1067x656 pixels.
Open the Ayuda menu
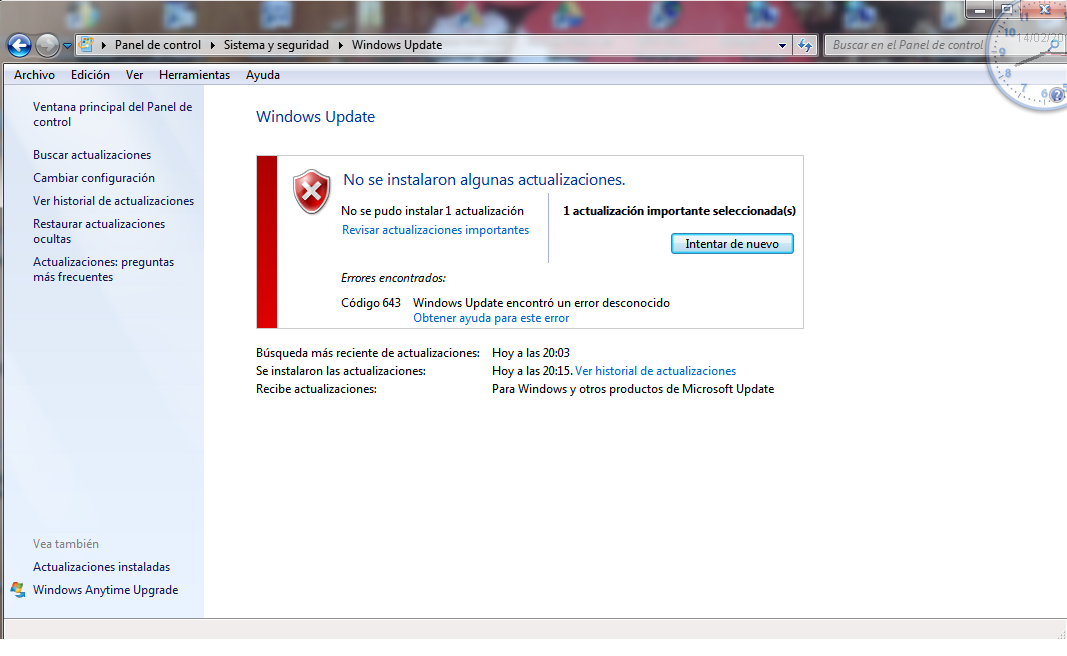263,75
